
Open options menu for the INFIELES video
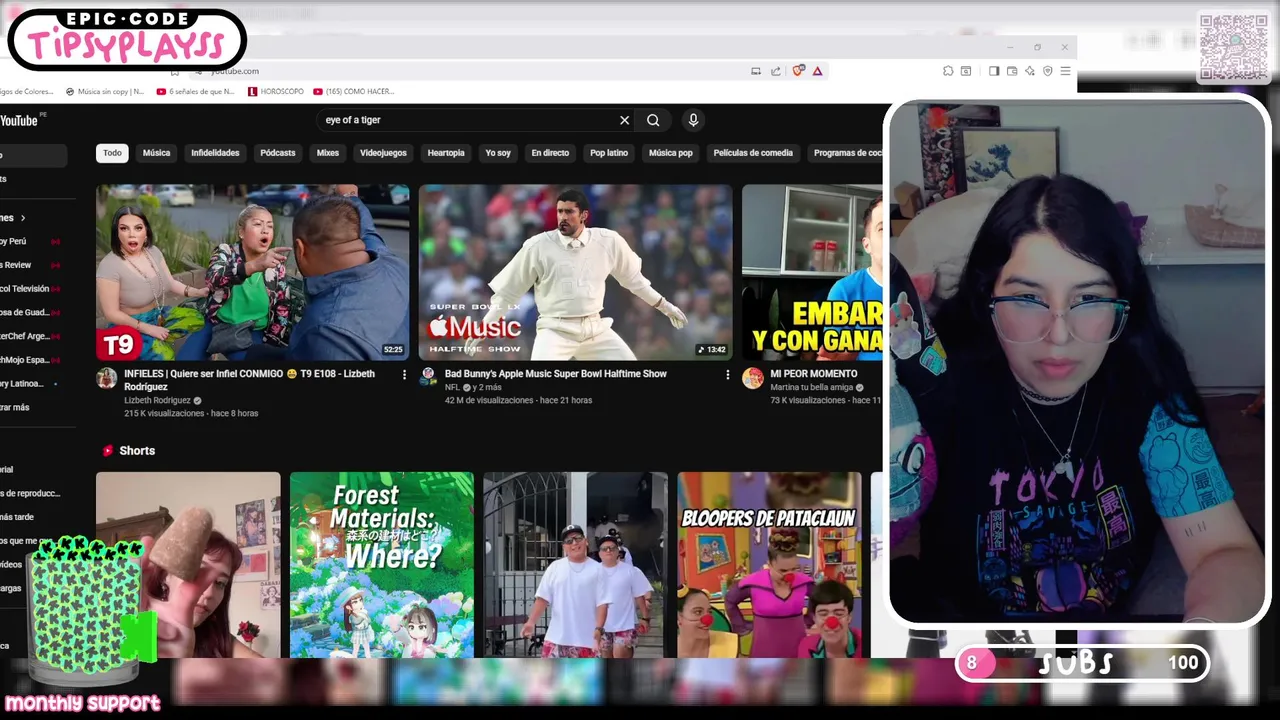(404, 374)
